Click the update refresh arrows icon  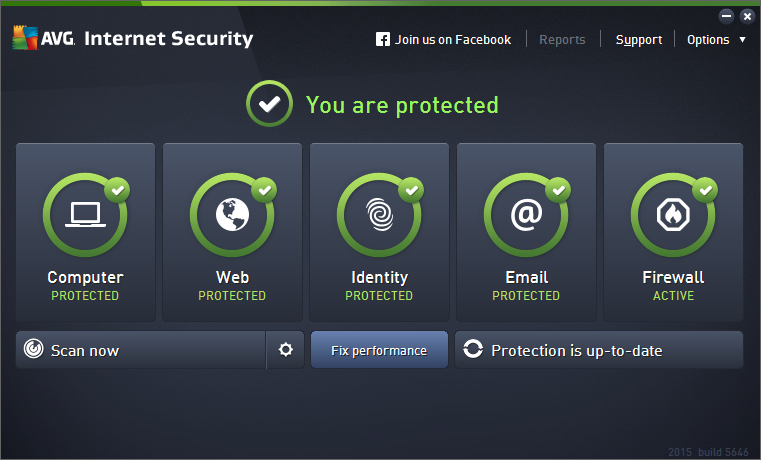(473, 350)
